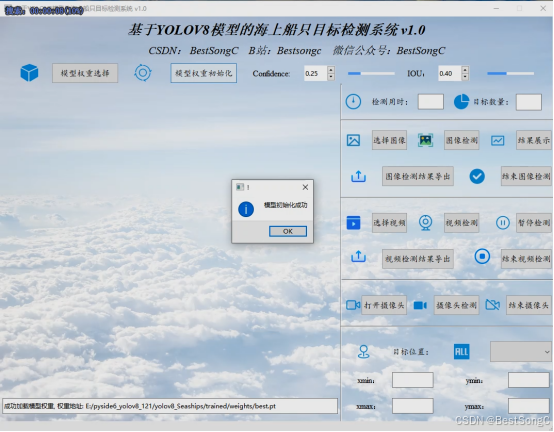Click the blue ALL icon
This screenshot has height=432, width=554.
pos(461,352)
